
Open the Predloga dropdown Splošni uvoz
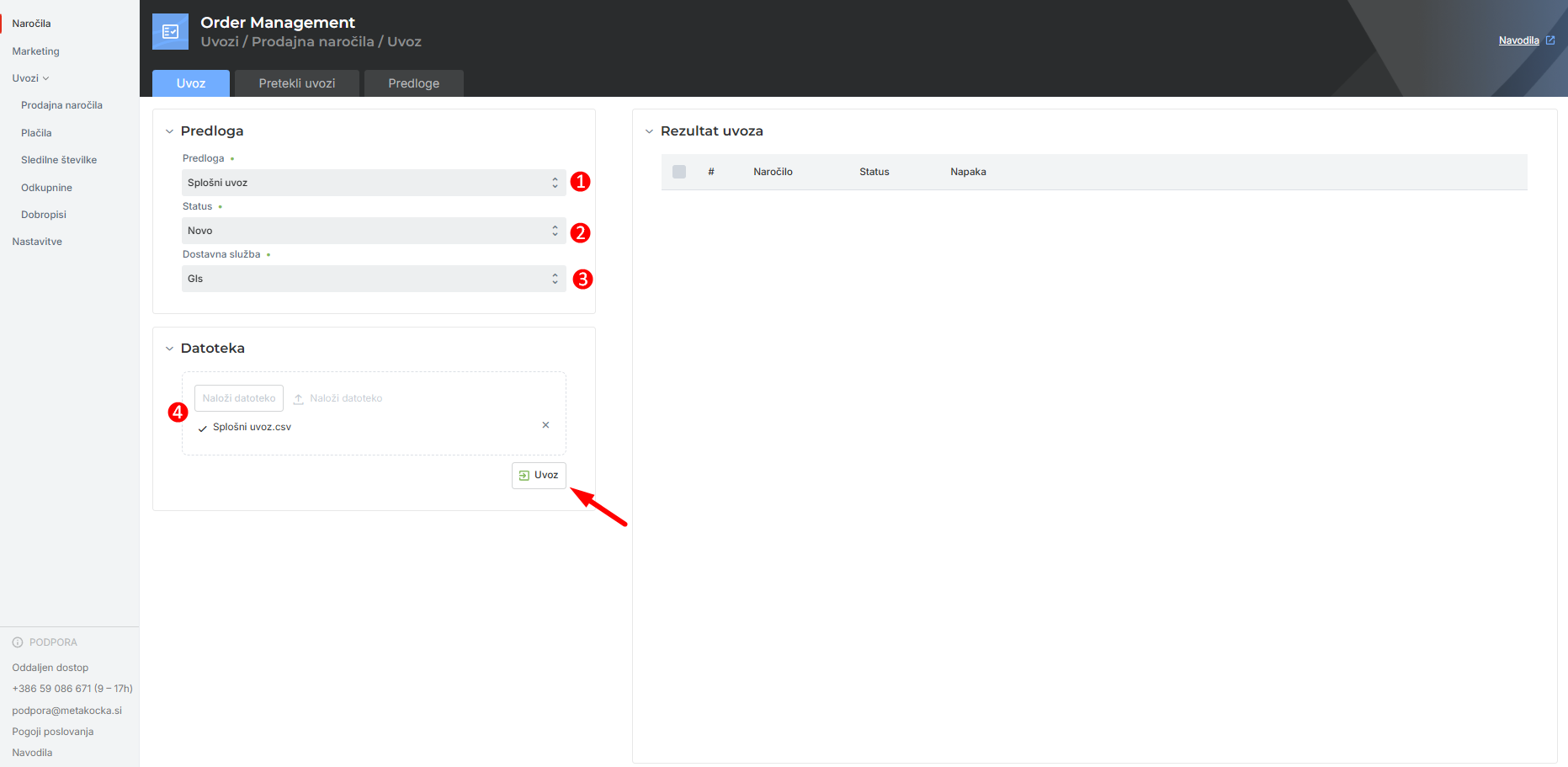click(x=374, y=183)
